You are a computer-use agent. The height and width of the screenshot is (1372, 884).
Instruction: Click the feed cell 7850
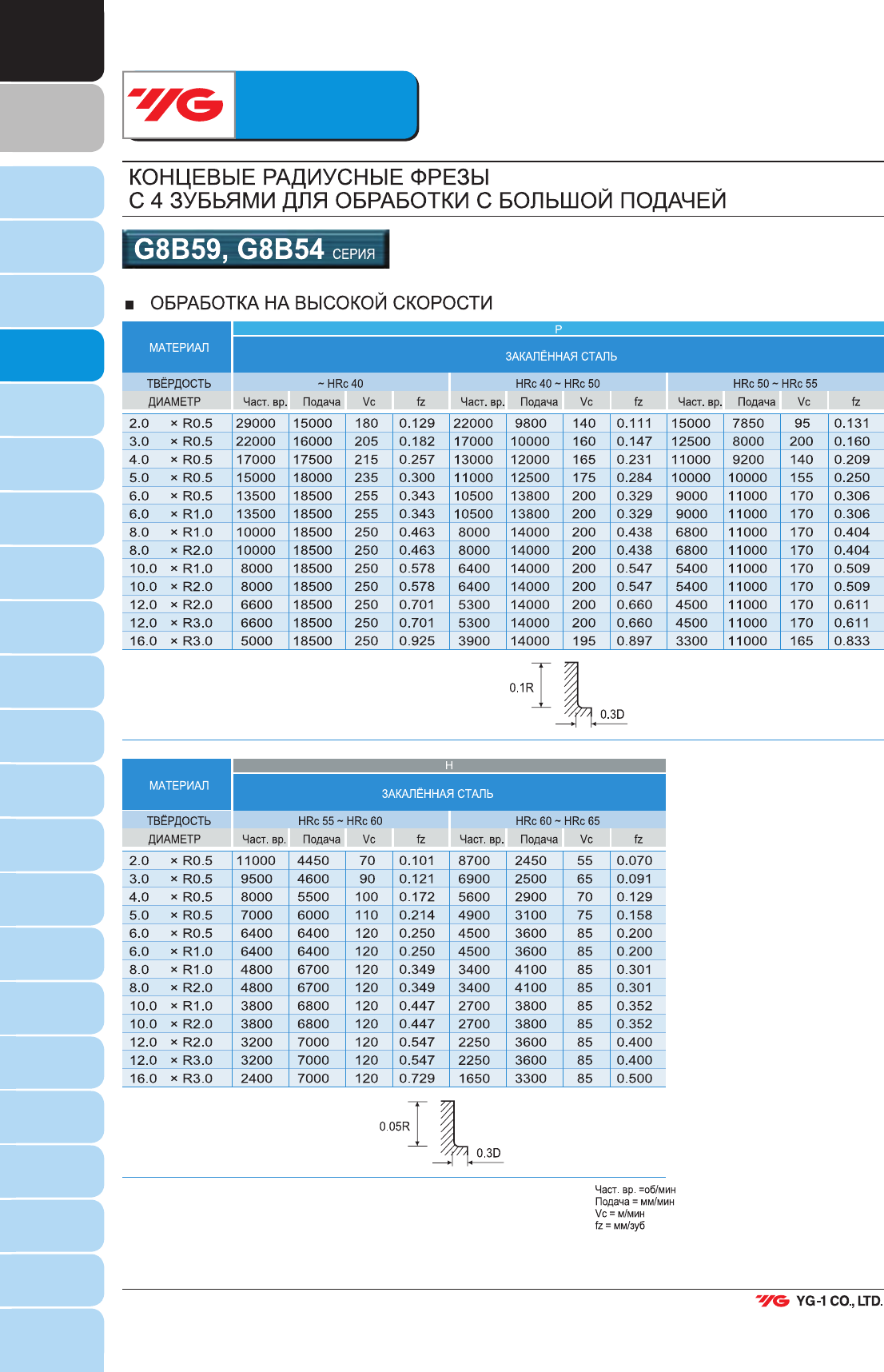pyautogui.click(x=748, y=423)
